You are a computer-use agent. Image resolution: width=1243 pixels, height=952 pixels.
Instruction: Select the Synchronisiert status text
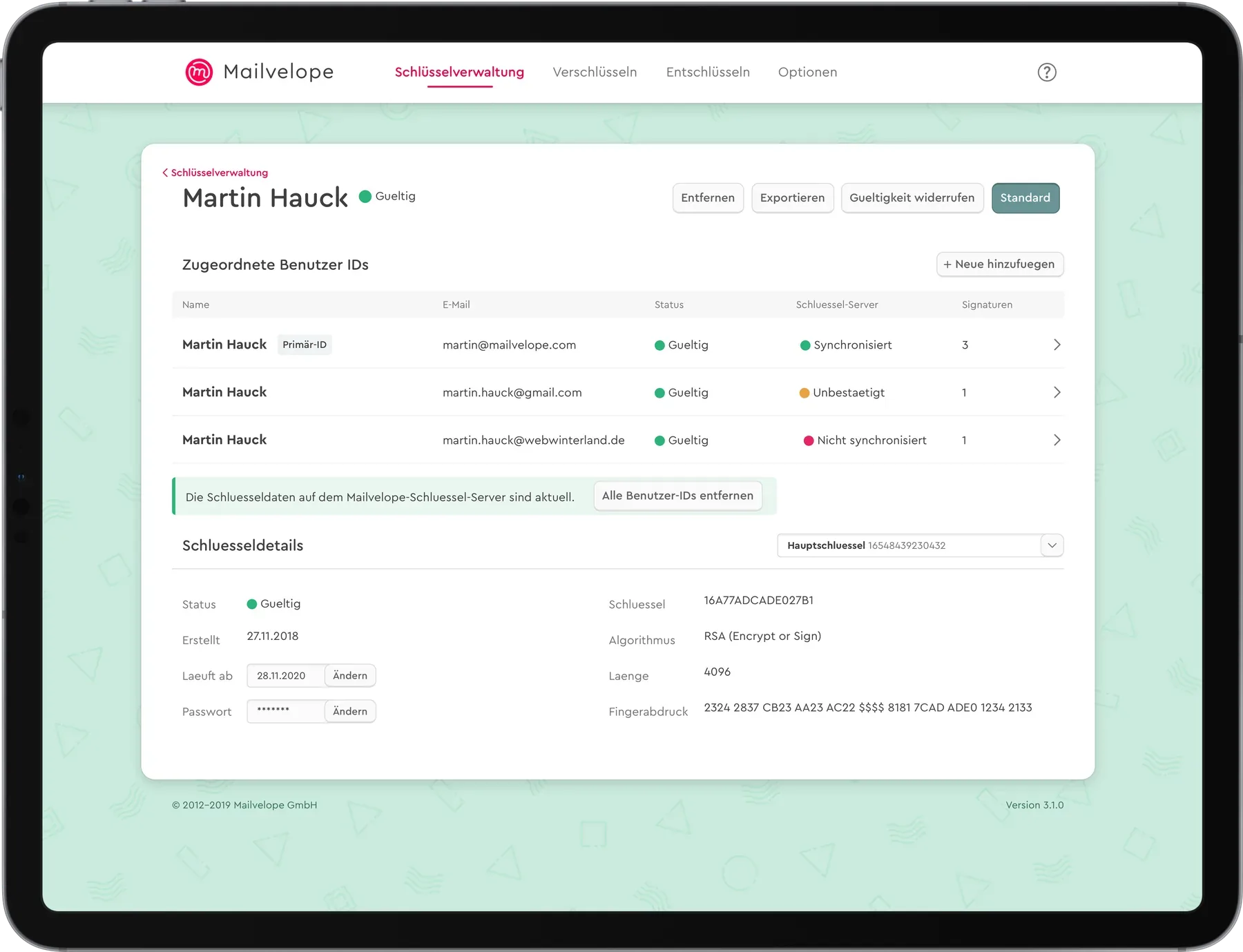click(x=853, y=345)
